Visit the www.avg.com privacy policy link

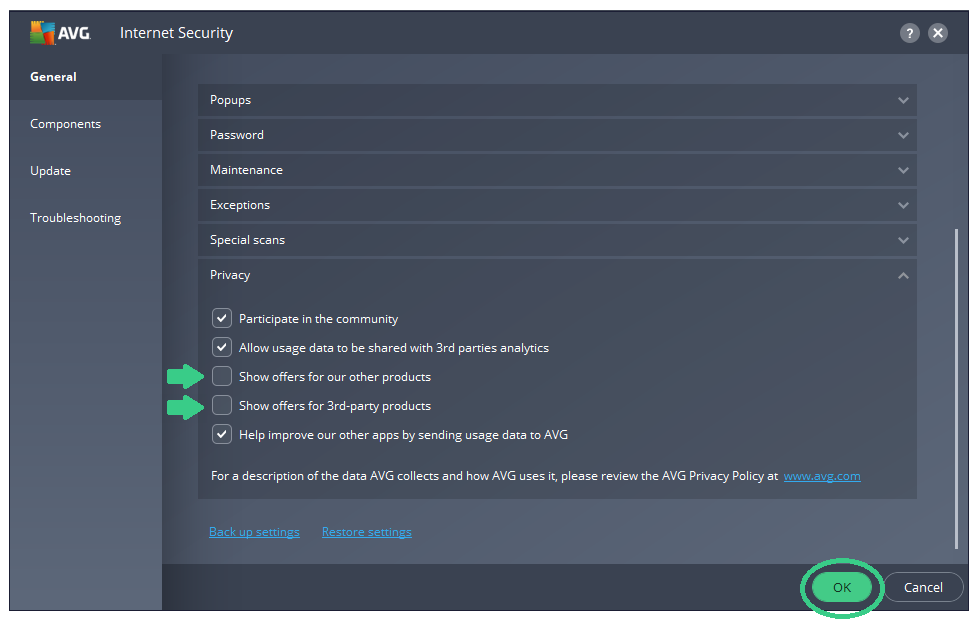click(x=822, y=476)
